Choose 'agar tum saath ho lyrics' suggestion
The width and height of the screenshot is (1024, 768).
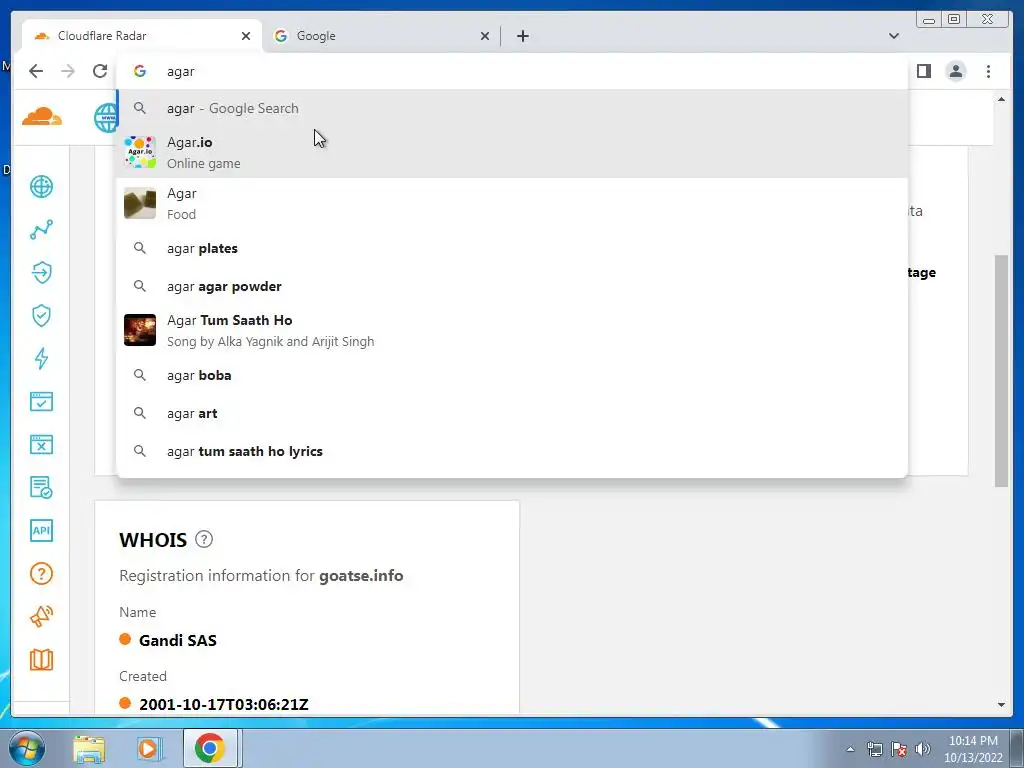[x=512, y=451]
